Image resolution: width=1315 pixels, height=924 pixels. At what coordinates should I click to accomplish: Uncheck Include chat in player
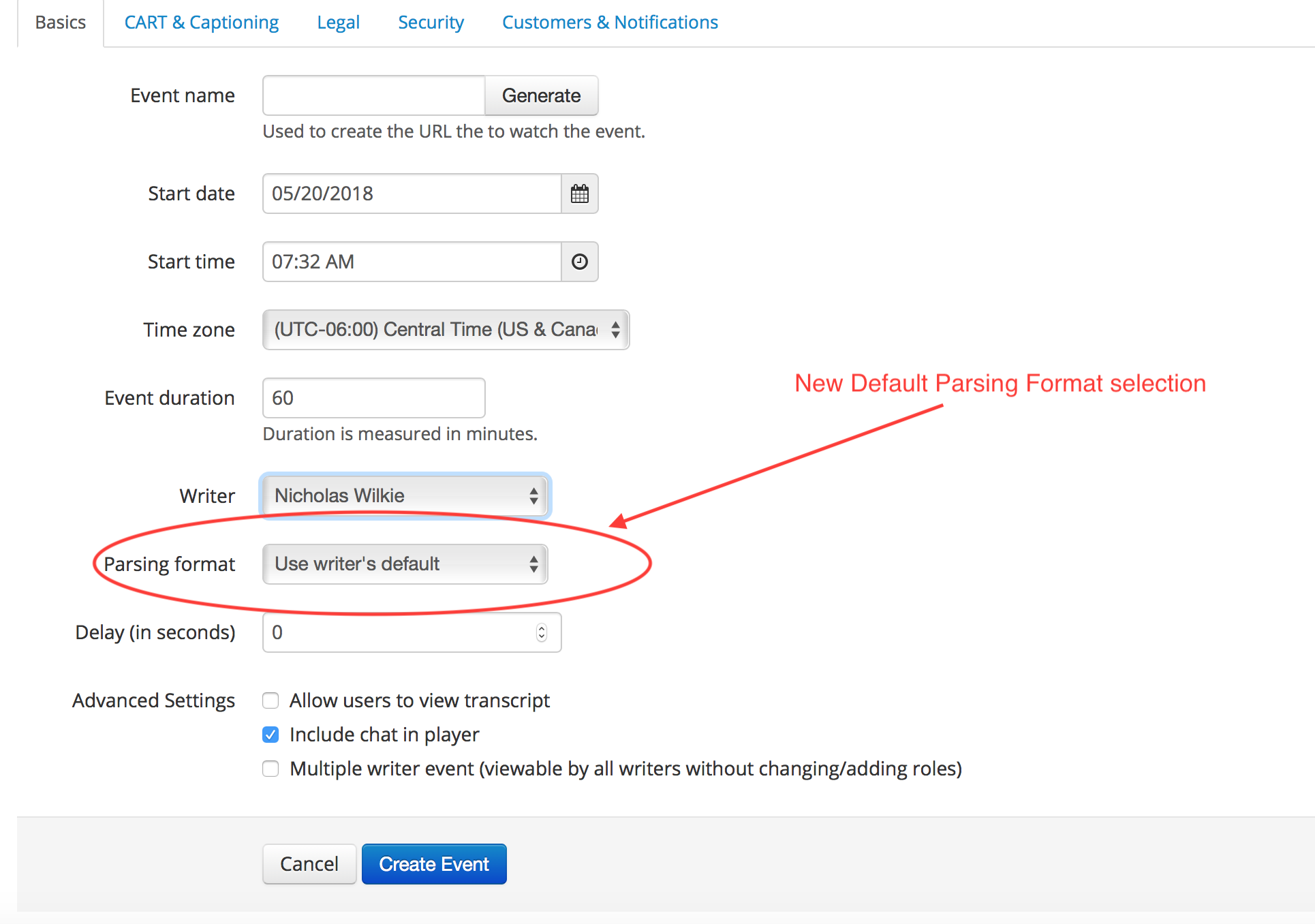[x=270, y=735]
